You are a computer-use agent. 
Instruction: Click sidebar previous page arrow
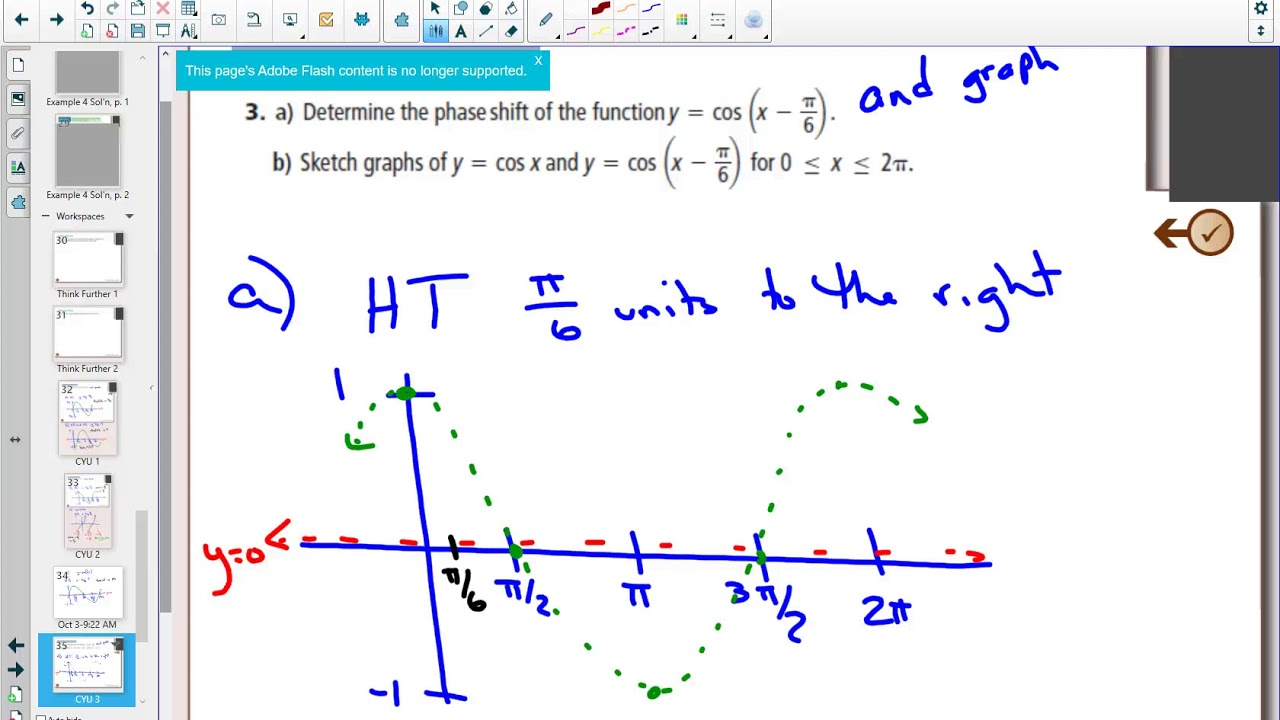[x=16, y=646]
